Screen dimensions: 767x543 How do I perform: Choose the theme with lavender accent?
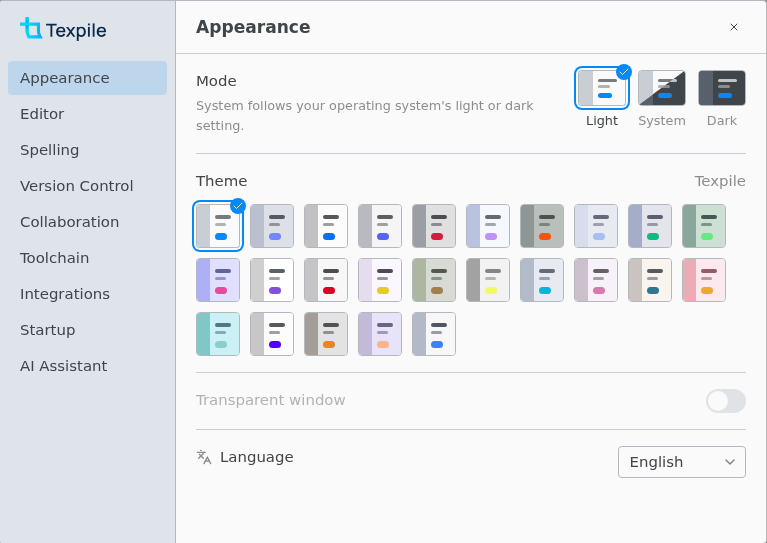(x=488, y=226)
